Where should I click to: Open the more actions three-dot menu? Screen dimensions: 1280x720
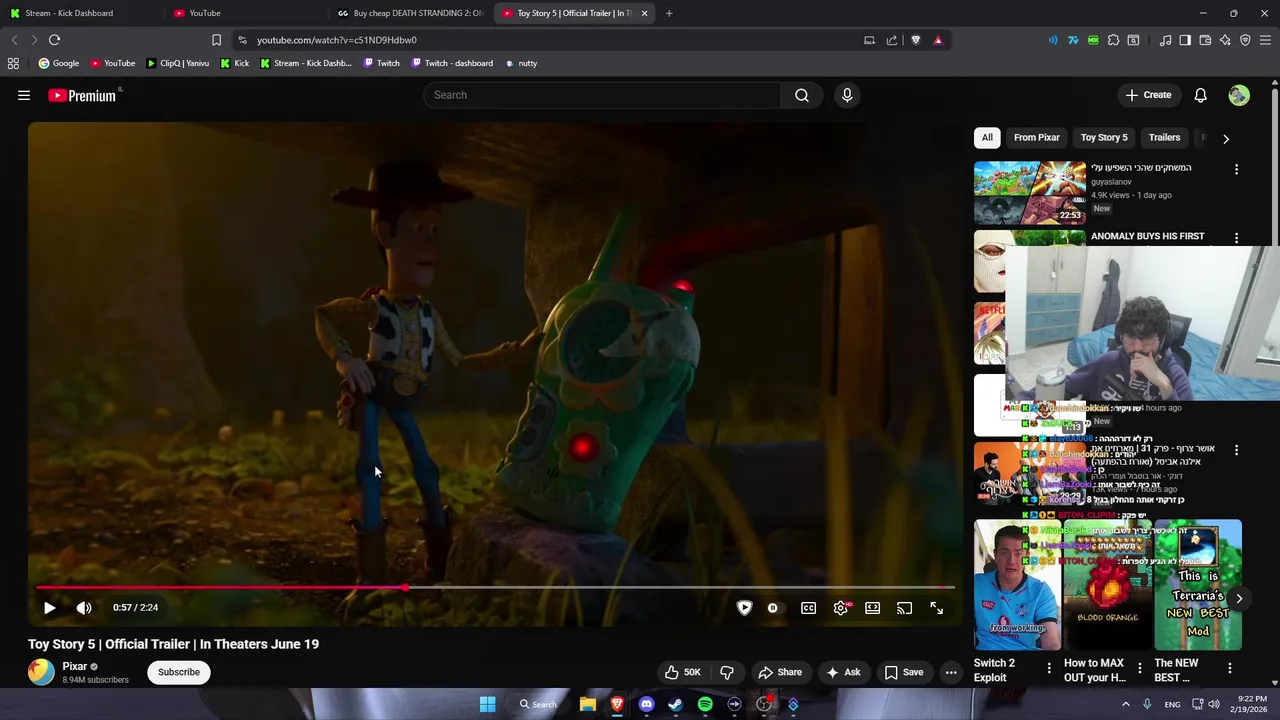click(x=951, y=672)
